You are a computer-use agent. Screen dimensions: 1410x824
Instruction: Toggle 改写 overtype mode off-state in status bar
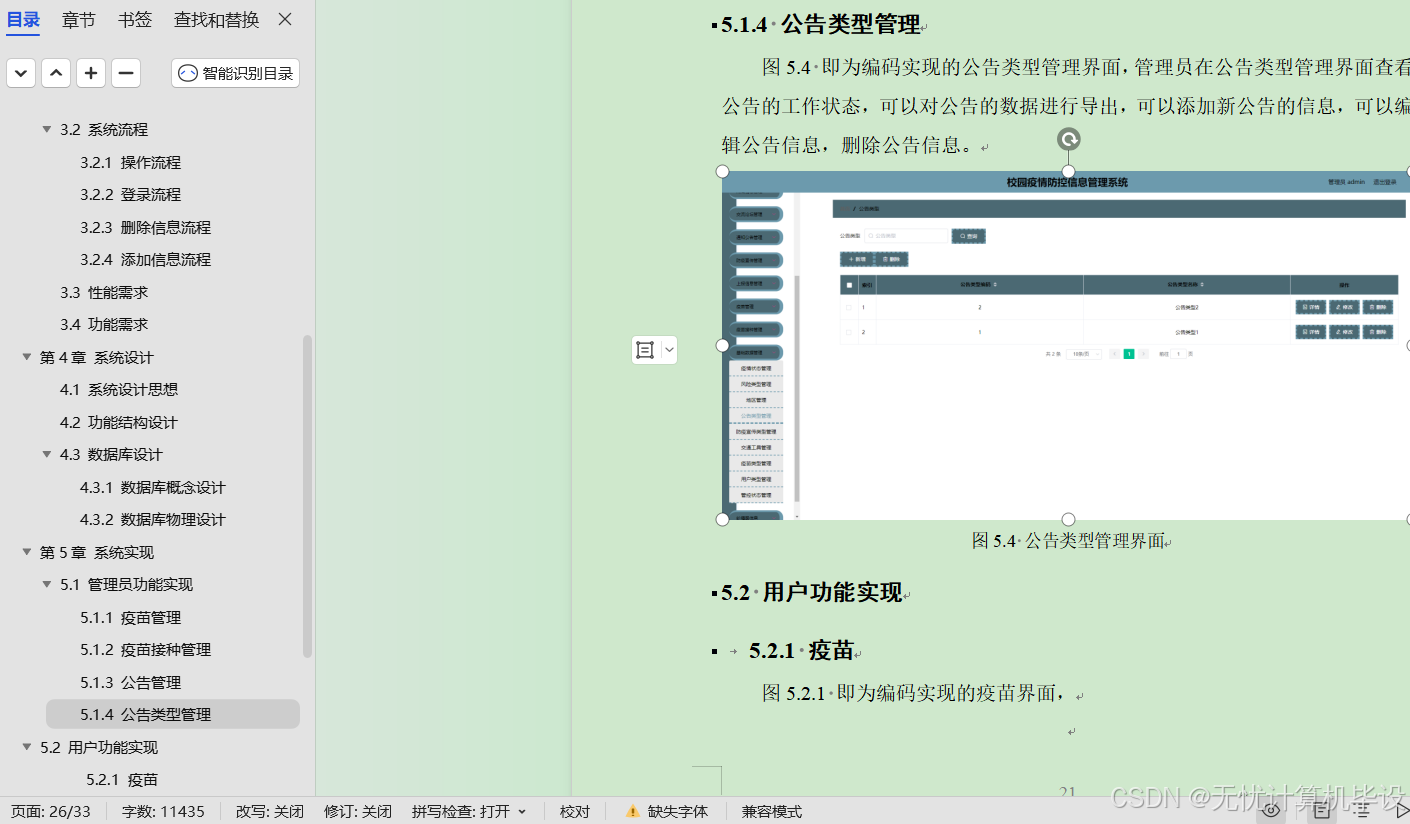coord(269,811)
